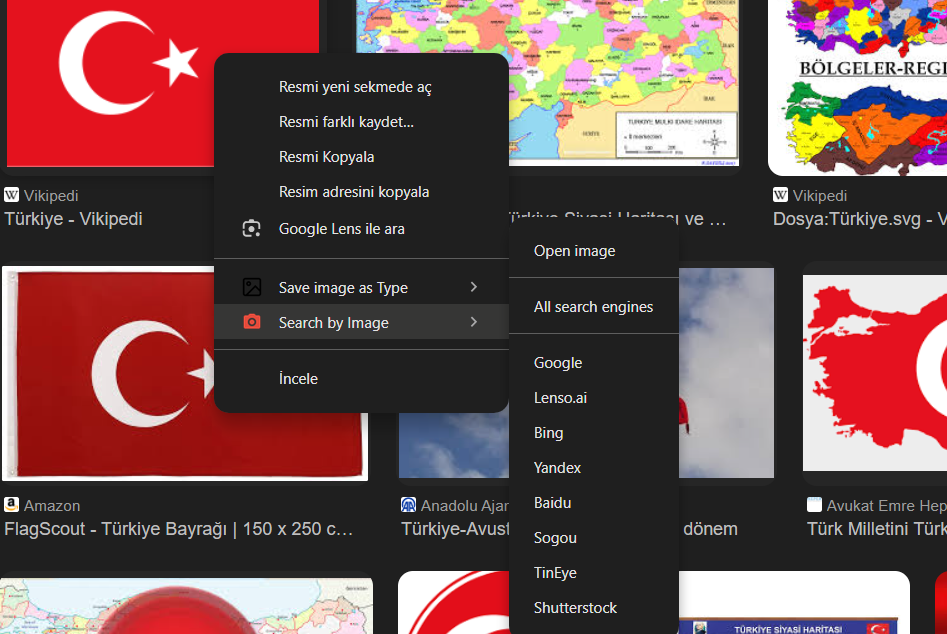Open Türkiye-Avust news result link

pos(455,529)
